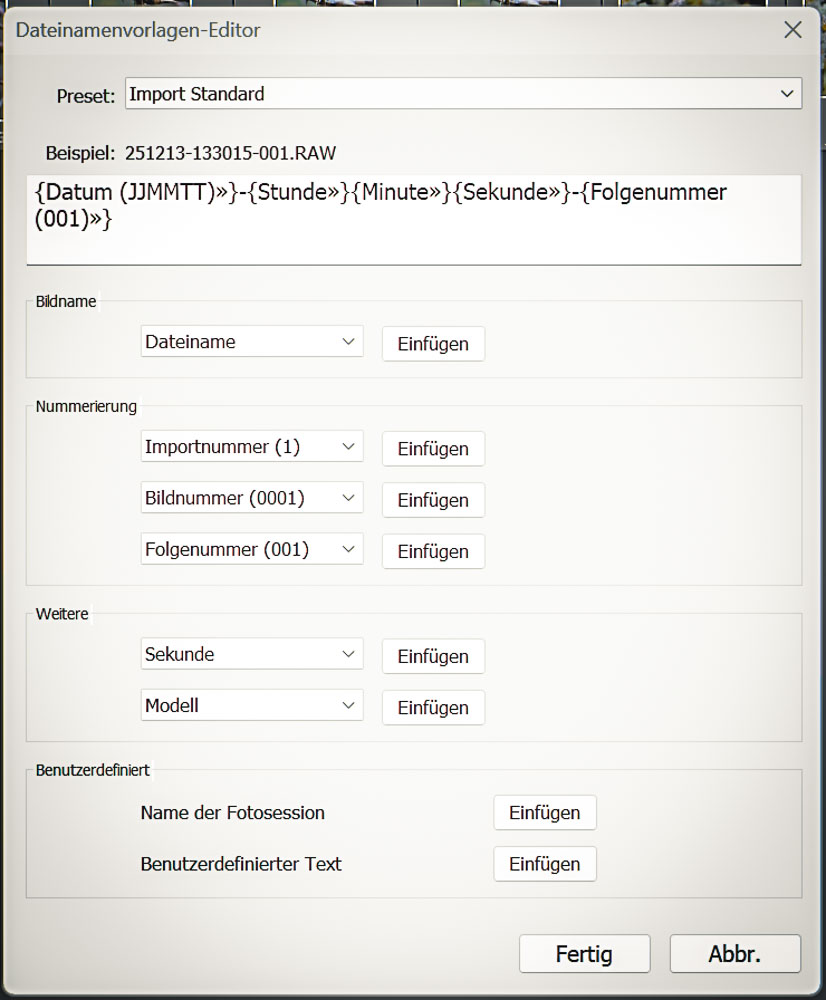Open the Modell dropdown under Weitere
The height and width of the screenshot is (1000, 826).
pyautogui.click(x=251, y=706)
